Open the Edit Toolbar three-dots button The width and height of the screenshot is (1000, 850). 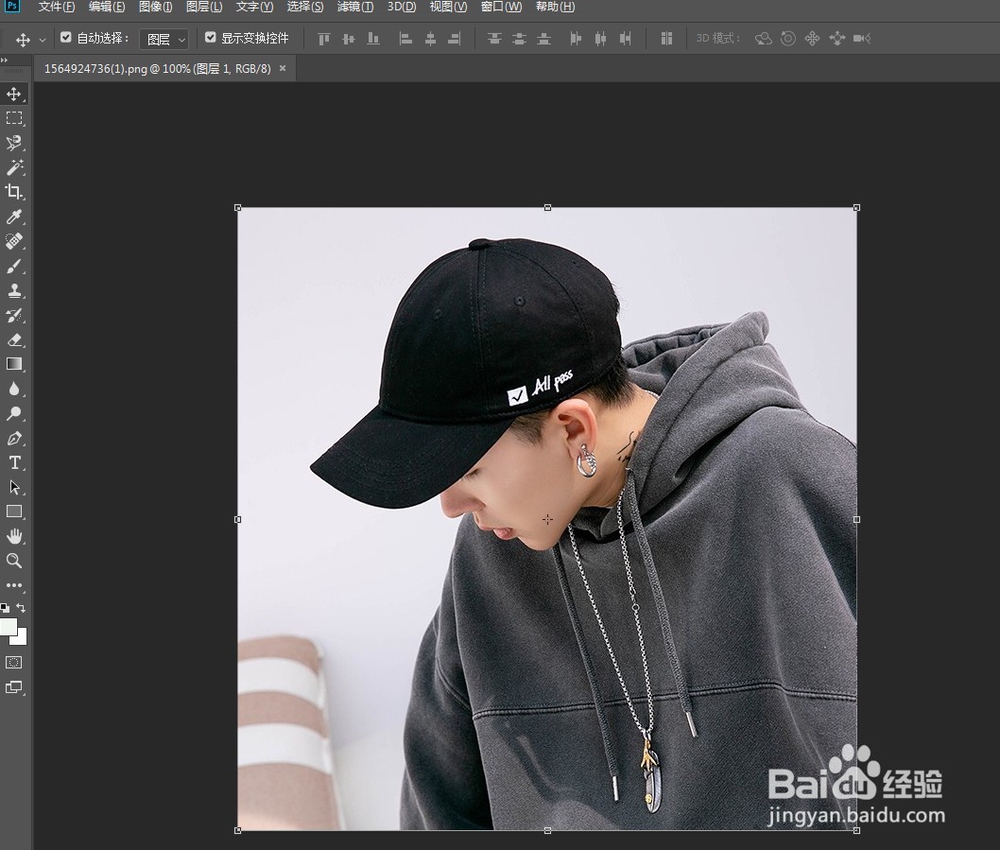point(14,585)
